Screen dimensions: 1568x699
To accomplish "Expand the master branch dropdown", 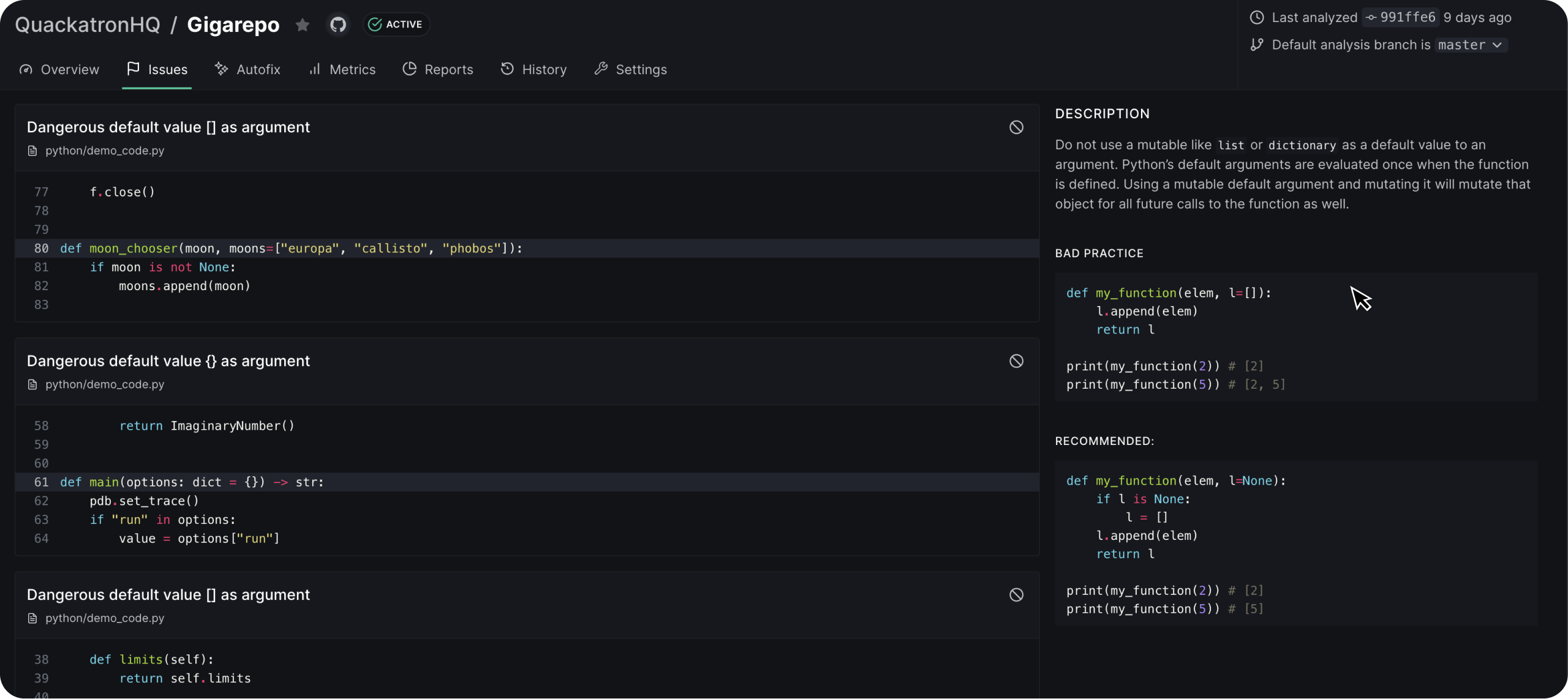I will [x=1470, y=45].
